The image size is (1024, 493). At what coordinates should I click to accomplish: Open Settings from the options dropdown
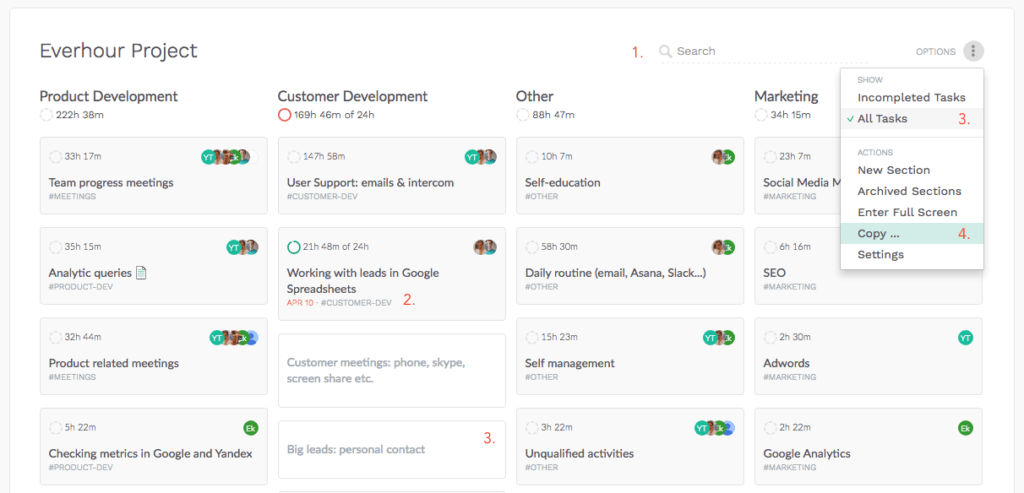[x=880, y=255]
